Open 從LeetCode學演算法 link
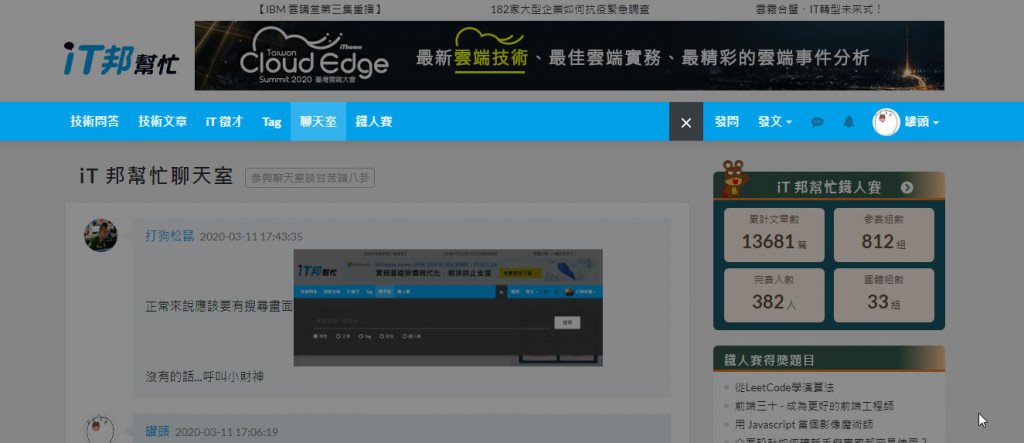 [784, 387]
